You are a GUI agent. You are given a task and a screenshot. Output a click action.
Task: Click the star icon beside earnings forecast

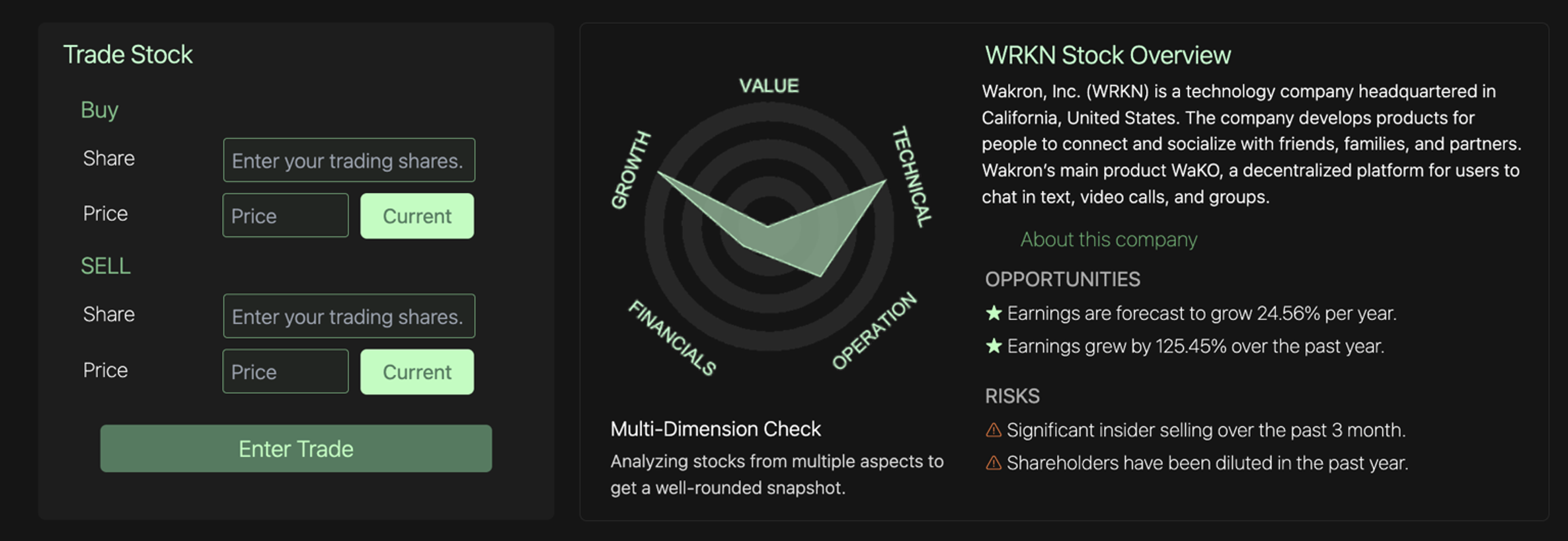pyautogui.click(x=994, y=313)
